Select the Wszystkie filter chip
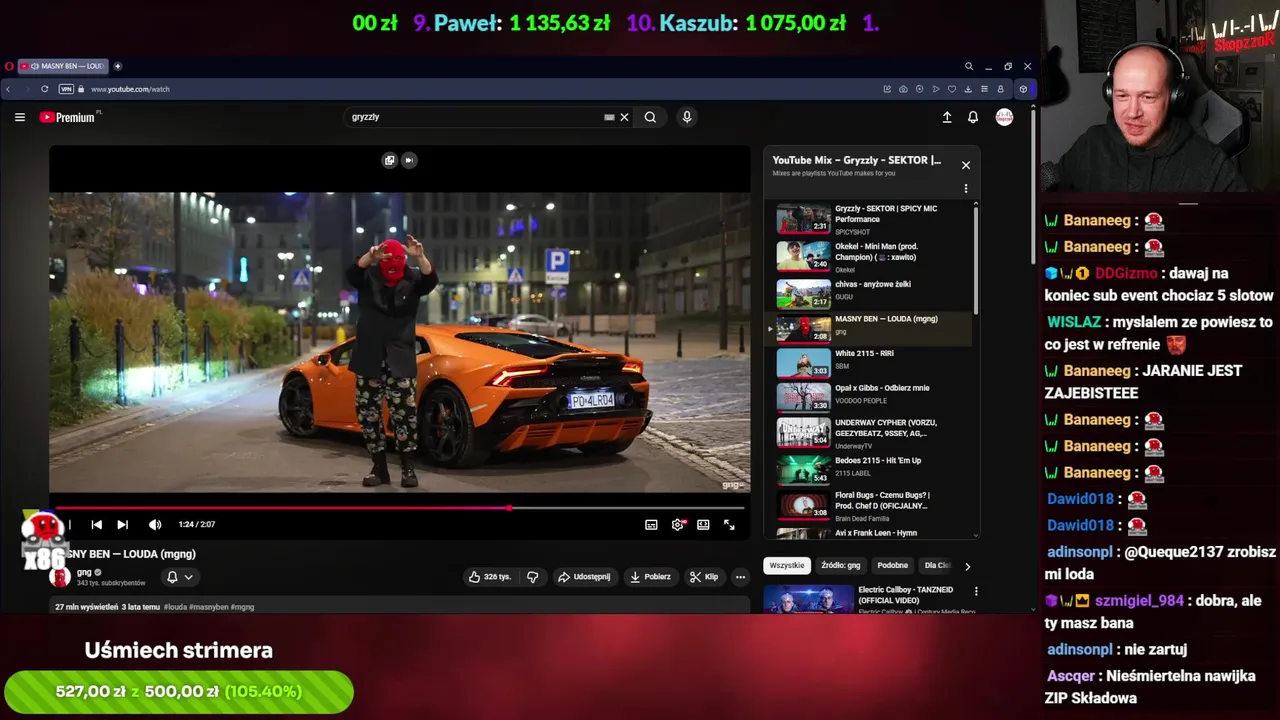 787,565
